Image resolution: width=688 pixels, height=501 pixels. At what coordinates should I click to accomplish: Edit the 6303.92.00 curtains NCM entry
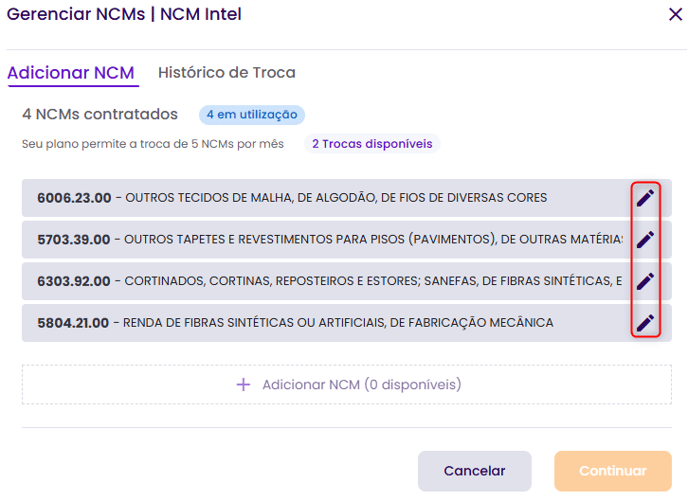coord(646,281)
